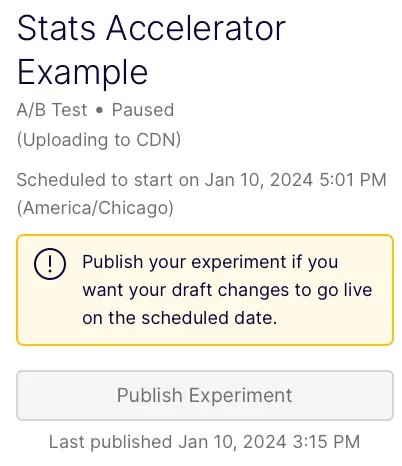
Task: Click the Last published timestamp text
Action: 205,442
